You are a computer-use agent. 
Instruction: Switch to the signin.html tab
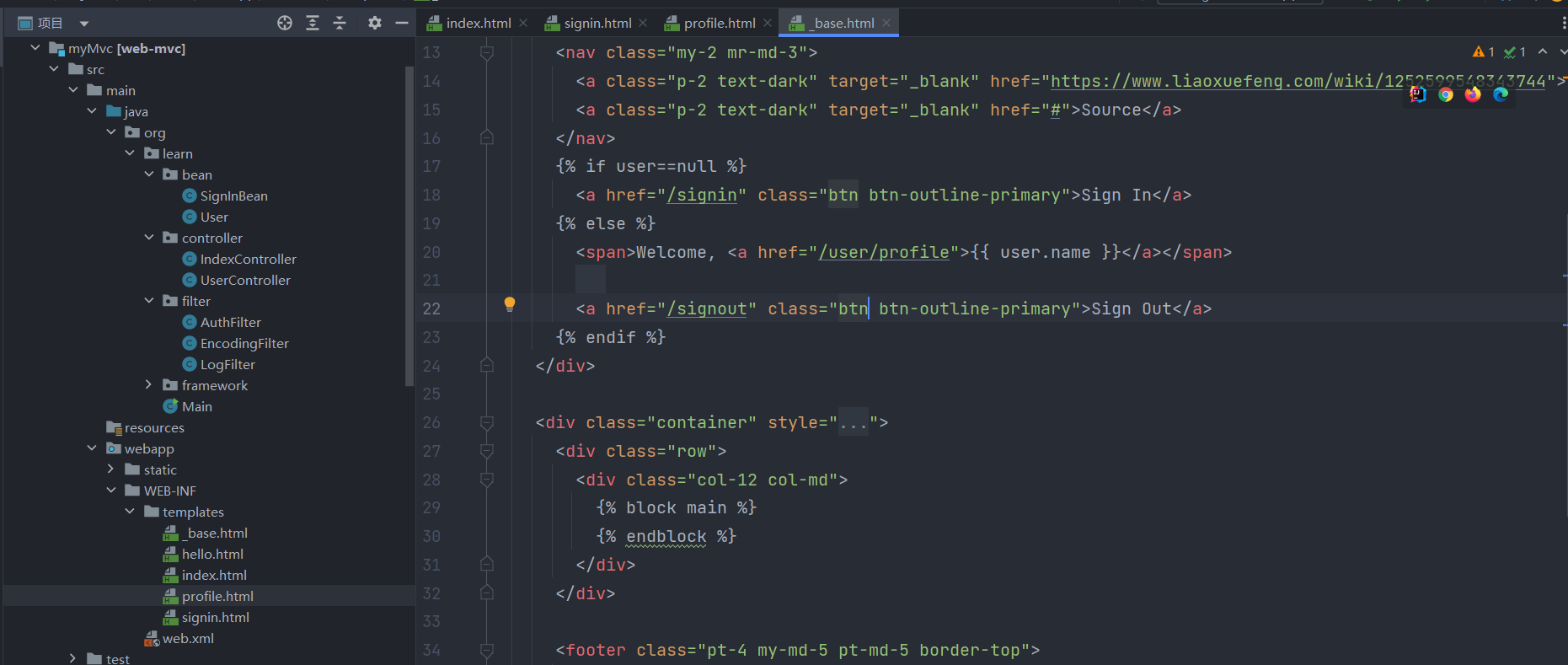[597, 23]
